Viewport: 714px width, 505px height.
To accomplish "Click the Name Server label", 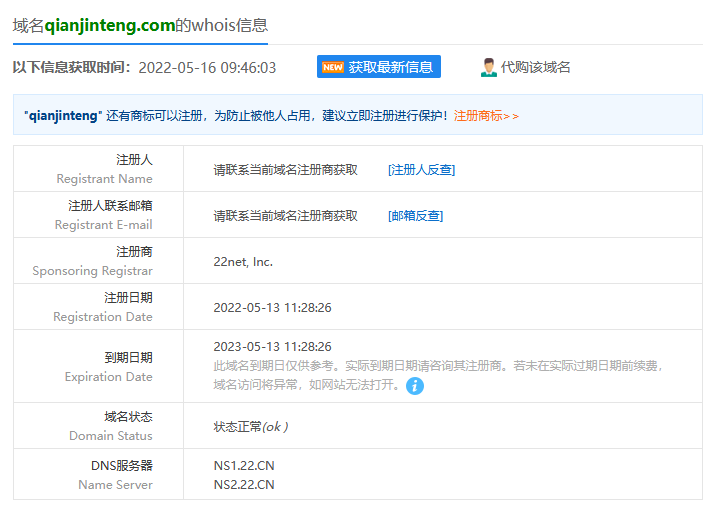I will point(115,485).
